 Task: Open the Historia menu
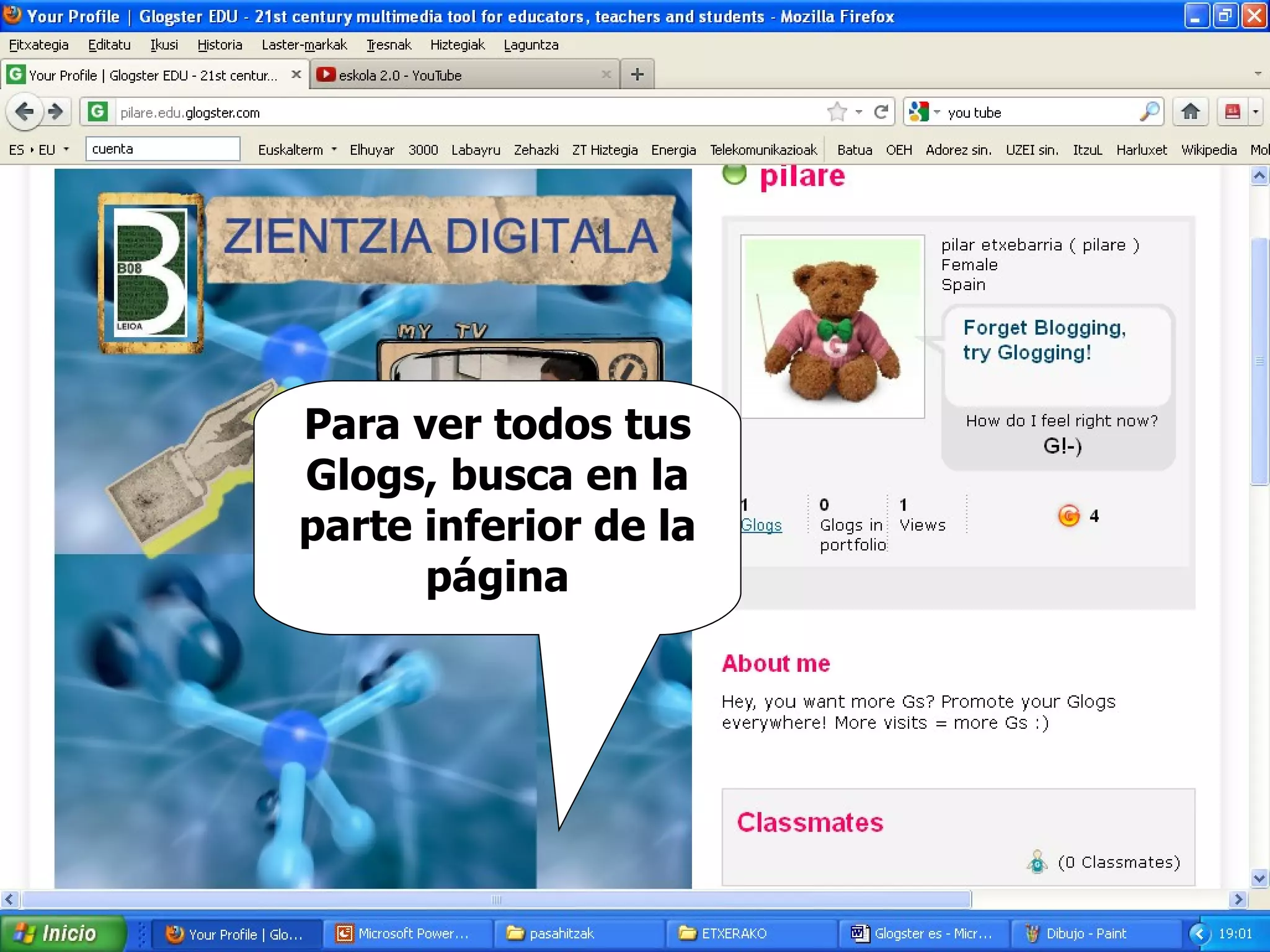pyautogui.click(x=220, y=45)
